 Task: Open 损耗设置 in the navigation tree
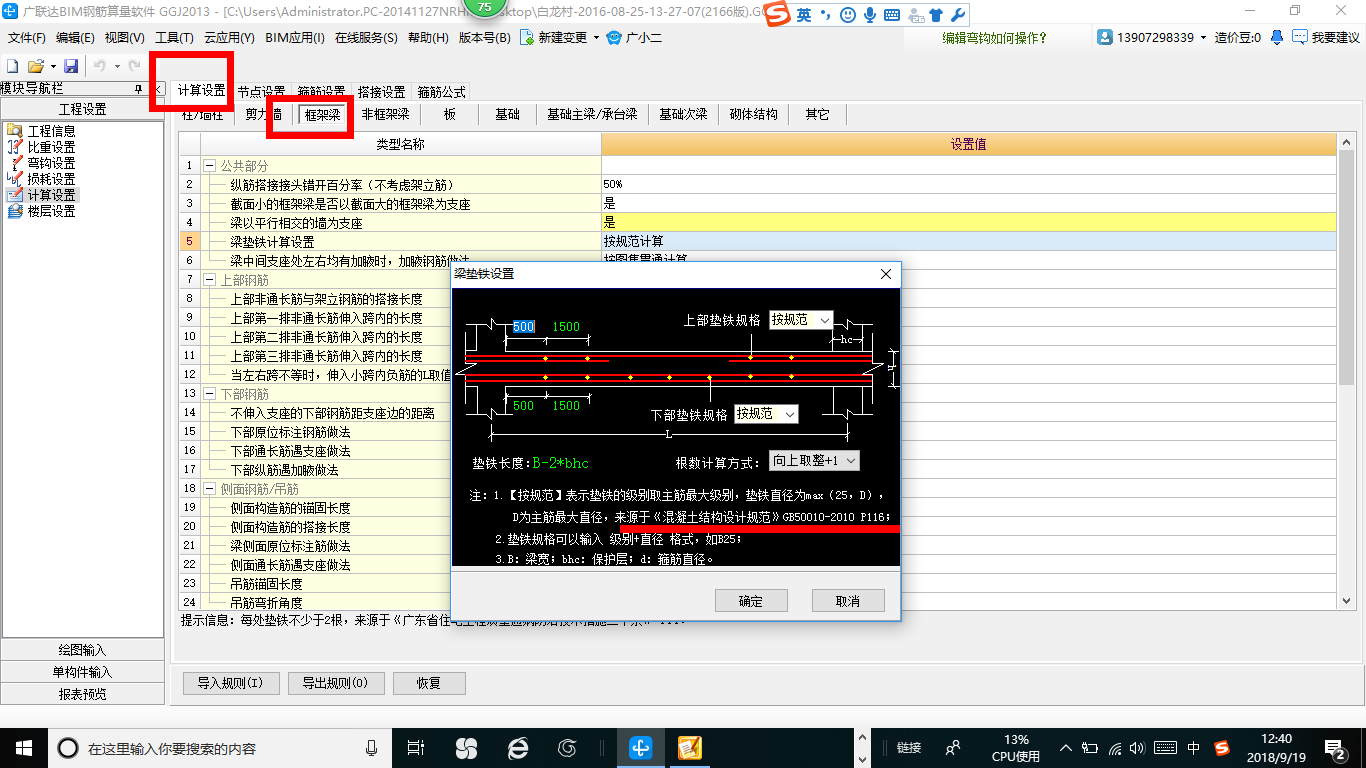[51, 179]
